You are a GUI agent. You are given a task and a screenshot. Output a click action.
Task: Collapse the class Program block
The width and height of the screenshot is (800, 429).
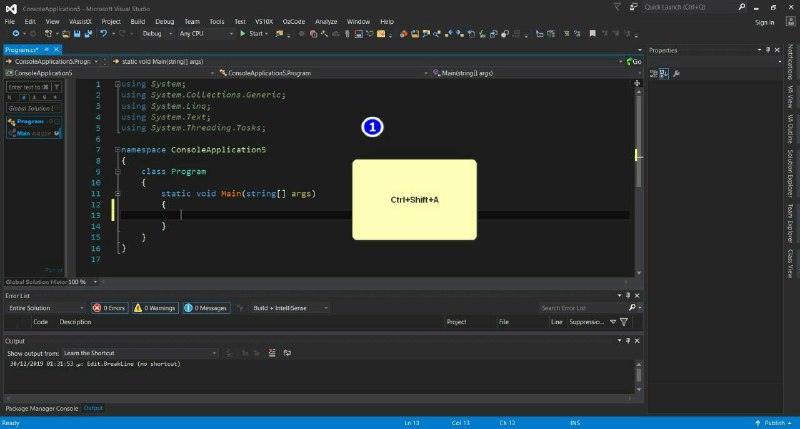point(117,172)
